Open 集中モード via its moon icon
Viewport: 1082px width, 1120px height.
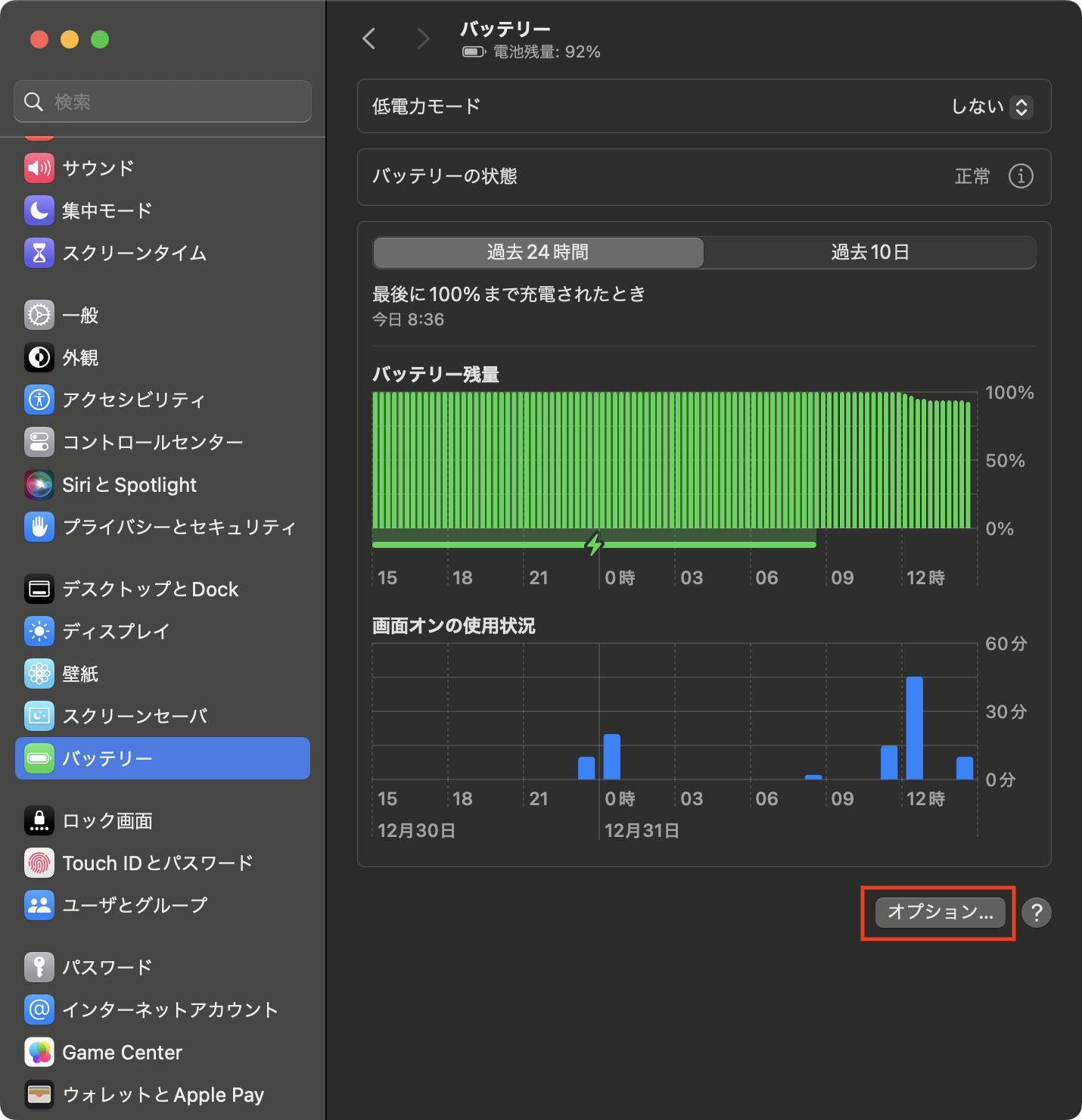[x=39, y=210]
